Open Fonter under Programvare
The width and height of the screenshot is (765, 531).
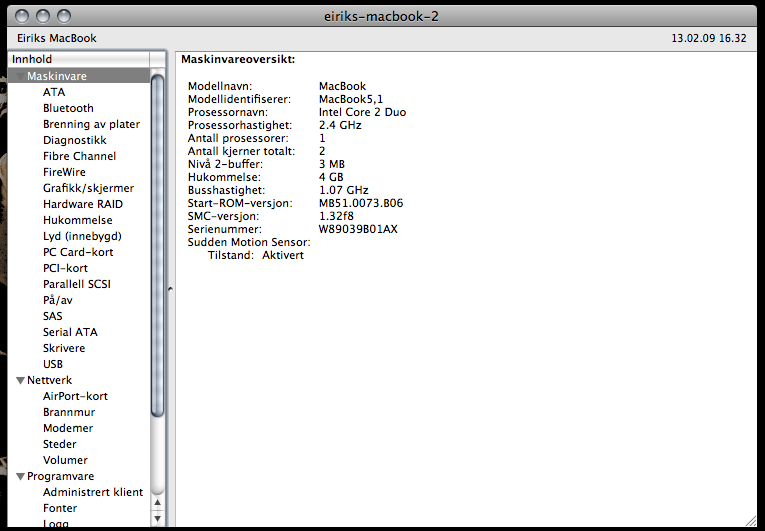point(60,508)
